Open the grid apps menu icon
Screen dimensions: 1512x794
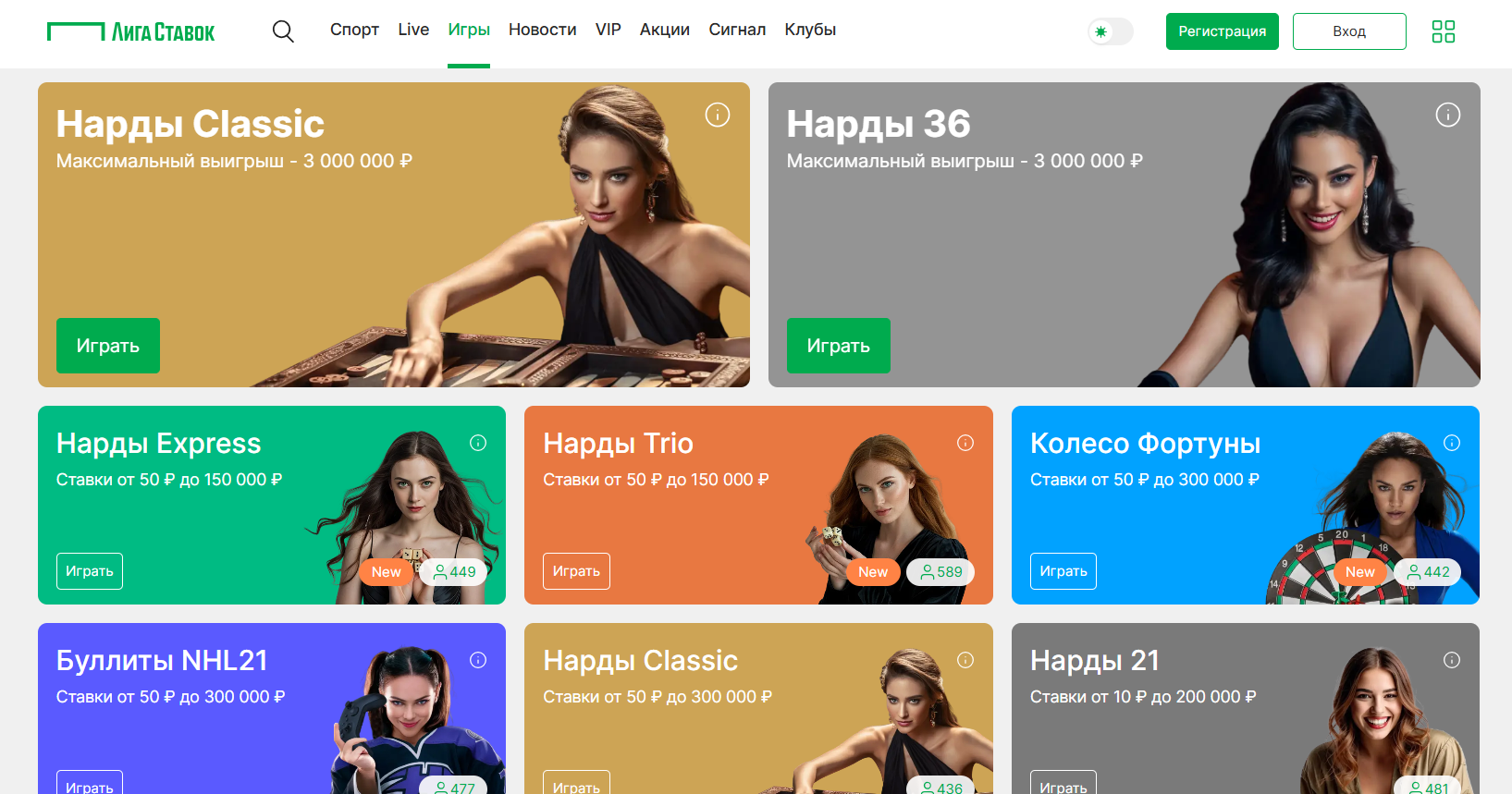pyautogui.click(x=1443, y=31)
